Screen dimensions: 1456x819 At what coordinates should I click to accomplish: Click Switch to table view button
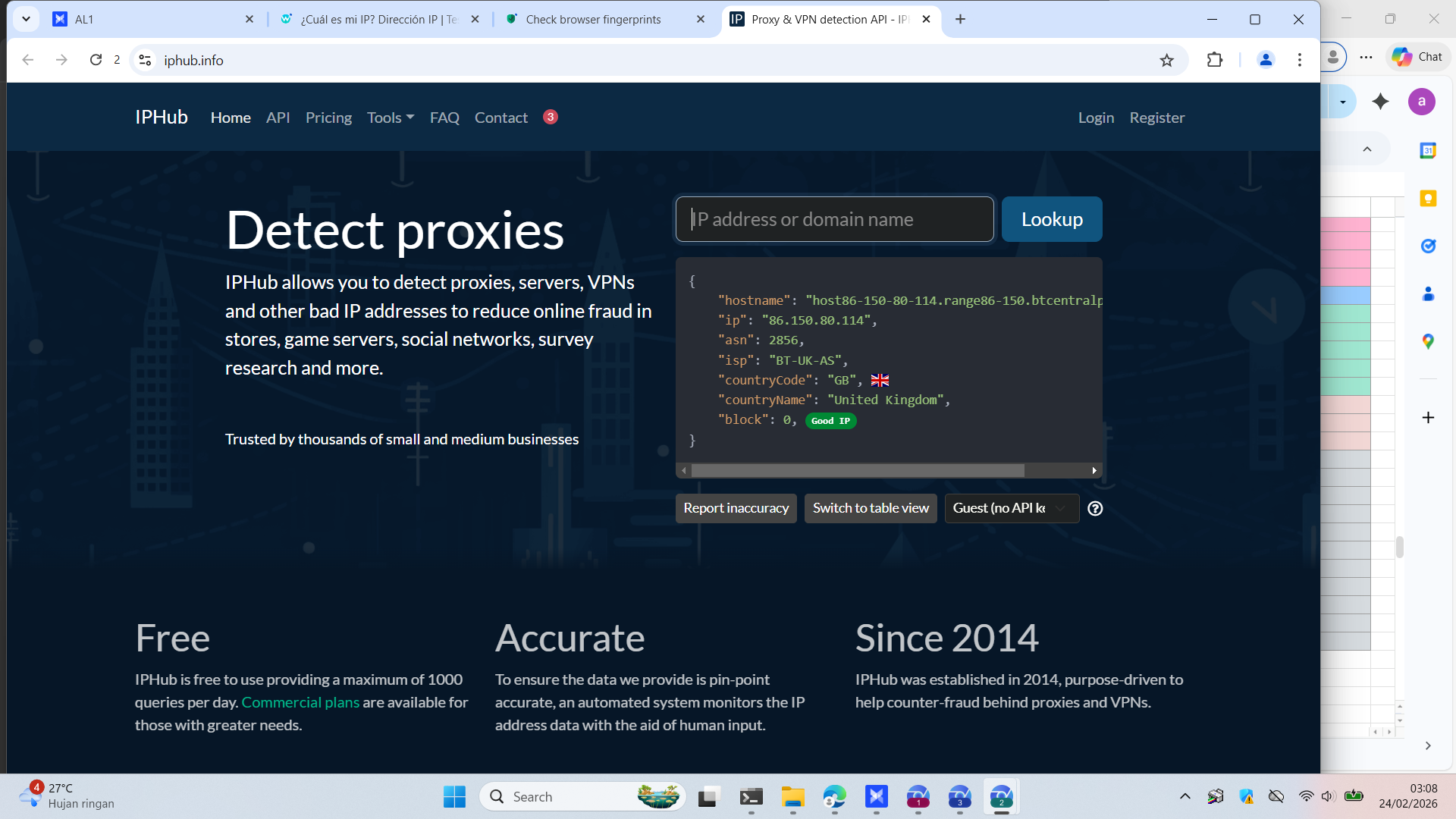[x=871, y=509]
